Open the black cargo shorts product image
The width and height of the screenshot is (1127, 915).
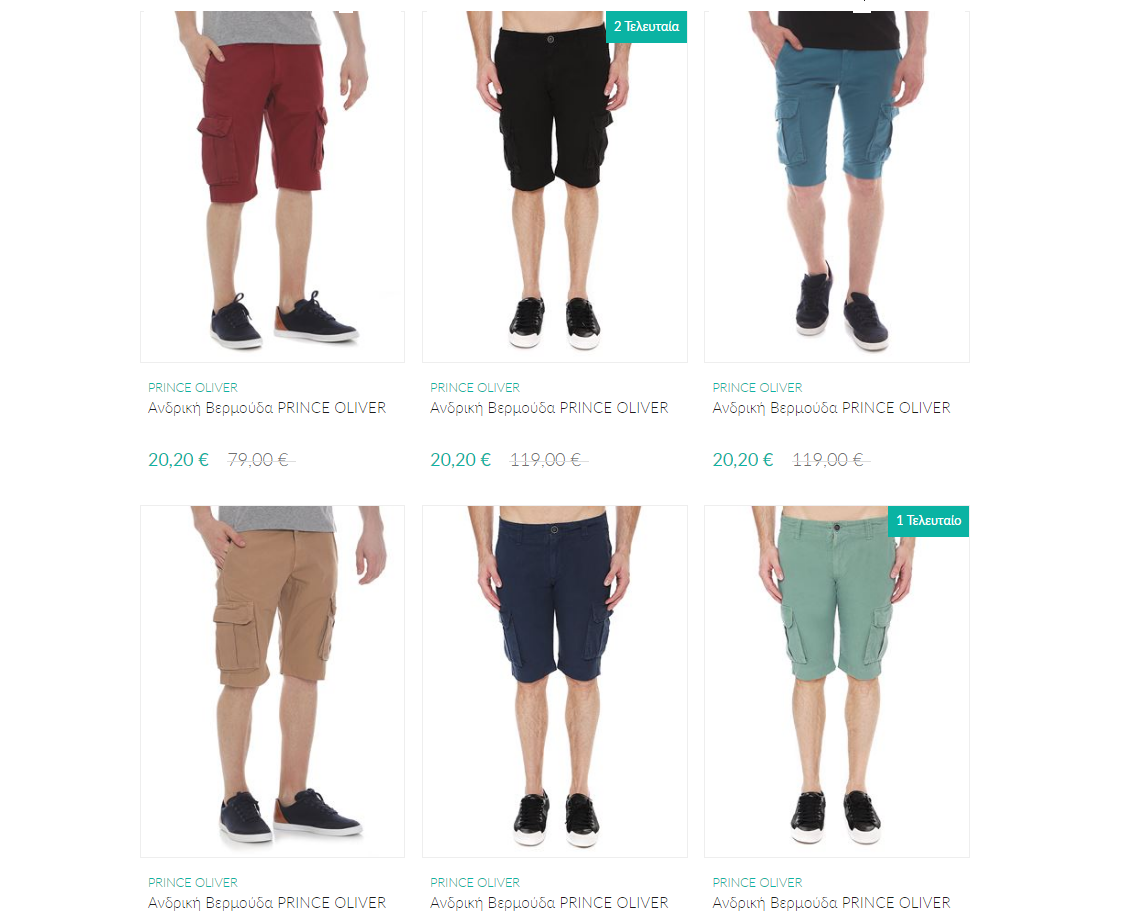click(x=554, y=186)
